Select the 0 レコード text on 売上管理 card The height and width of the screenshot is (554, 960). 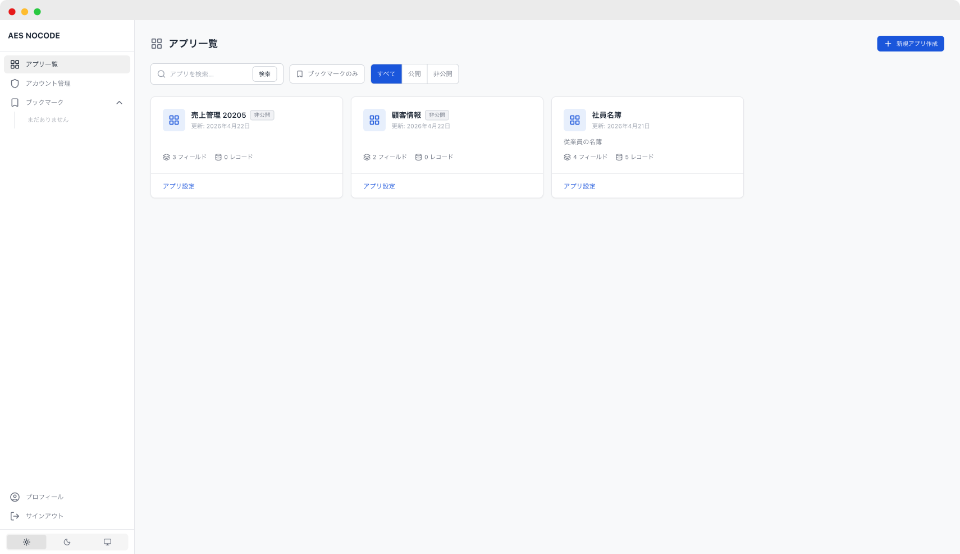[238, 157]
